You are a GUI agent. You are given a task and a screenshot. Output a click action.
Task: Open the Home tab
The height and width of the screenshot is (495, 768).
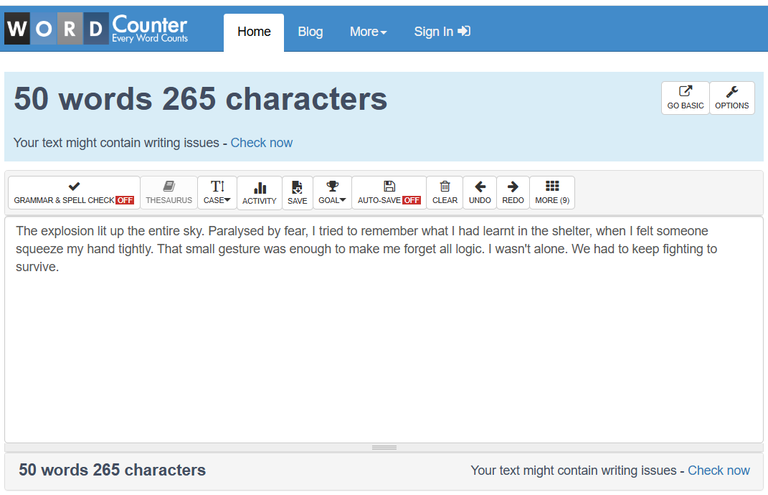tap(254, 32)
